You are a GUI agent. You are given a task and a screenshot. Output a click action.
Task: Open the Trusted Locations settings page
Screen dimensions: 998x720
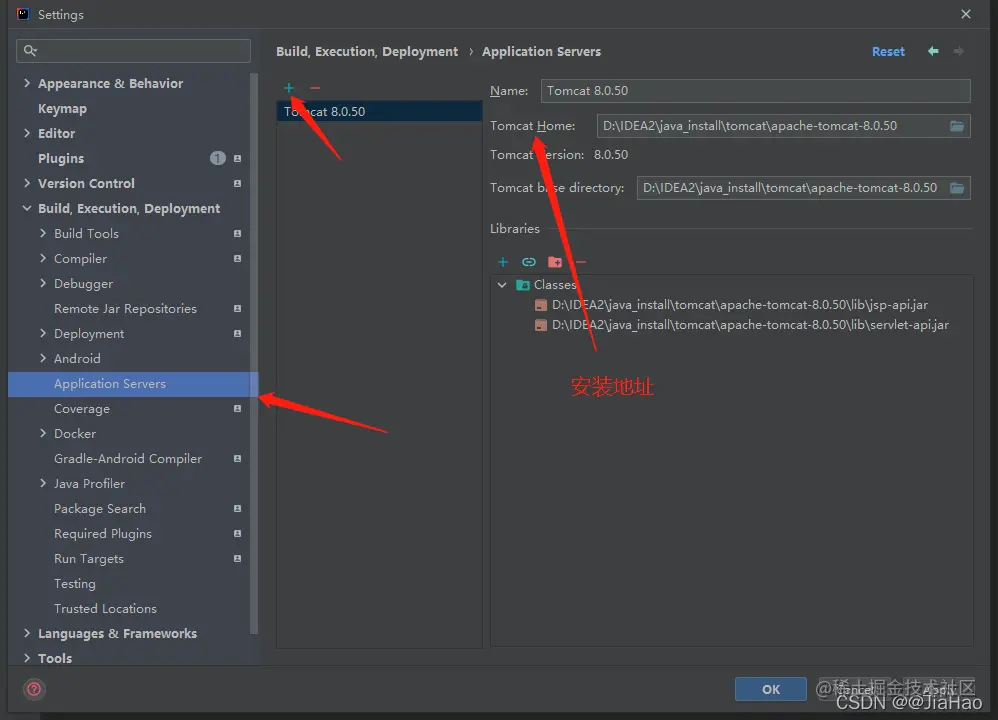click(106, 609)
